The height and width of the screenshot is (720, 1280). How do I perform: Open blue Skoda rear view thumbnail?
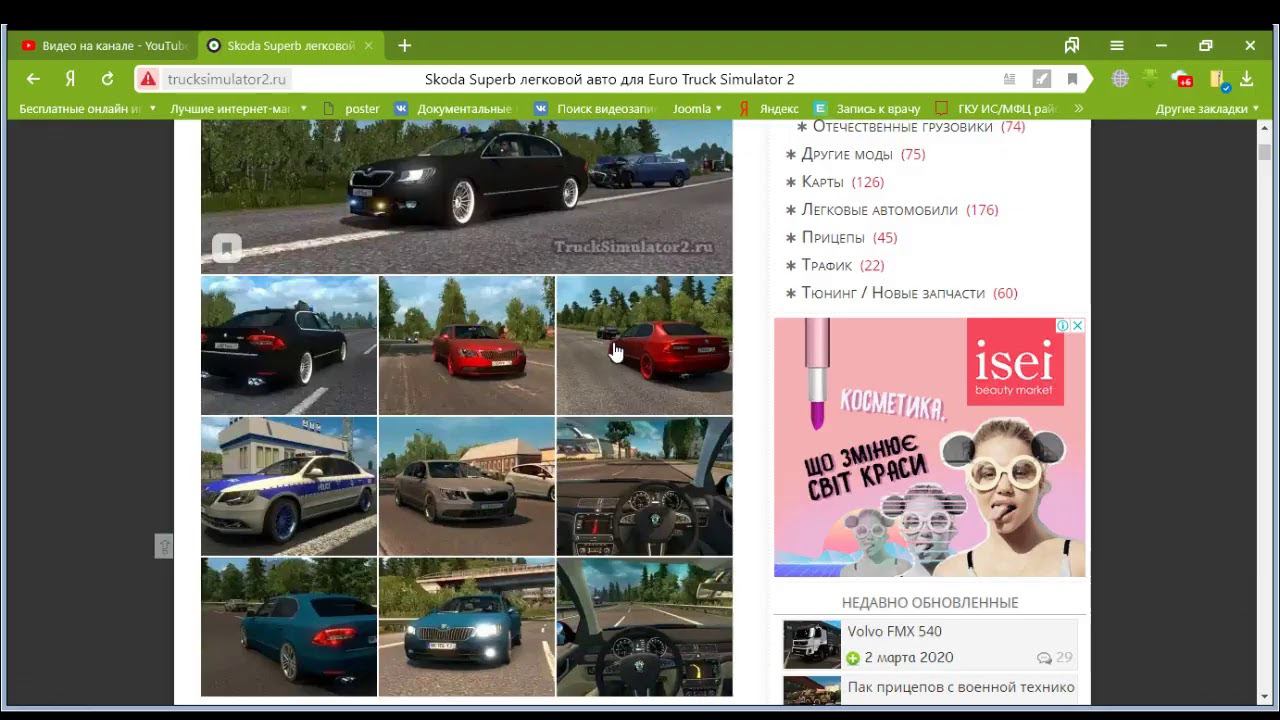(x=289, y=627)
